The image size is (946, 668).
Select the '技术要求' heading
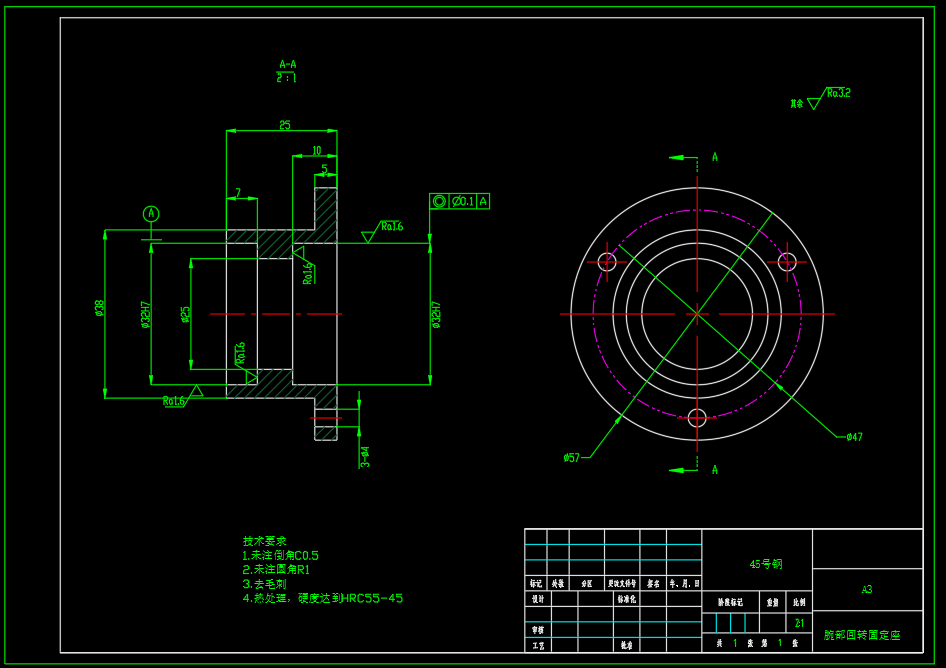[x=264, y=541]
